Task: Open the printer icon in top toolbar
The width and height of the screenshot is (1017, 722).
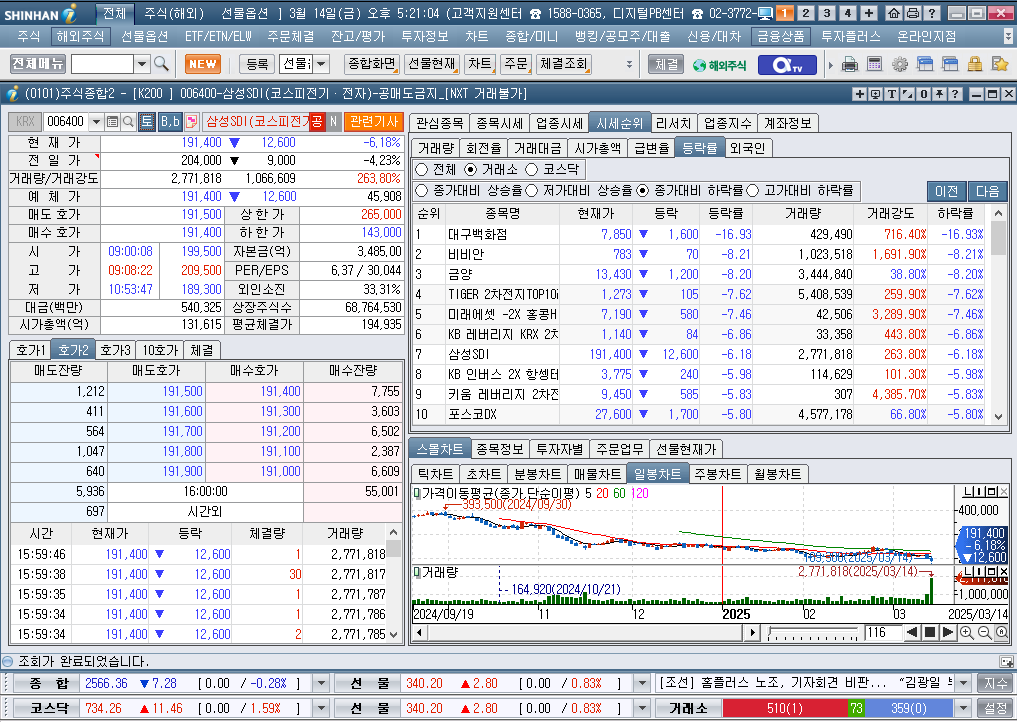Action: click(x=850, y=64)
